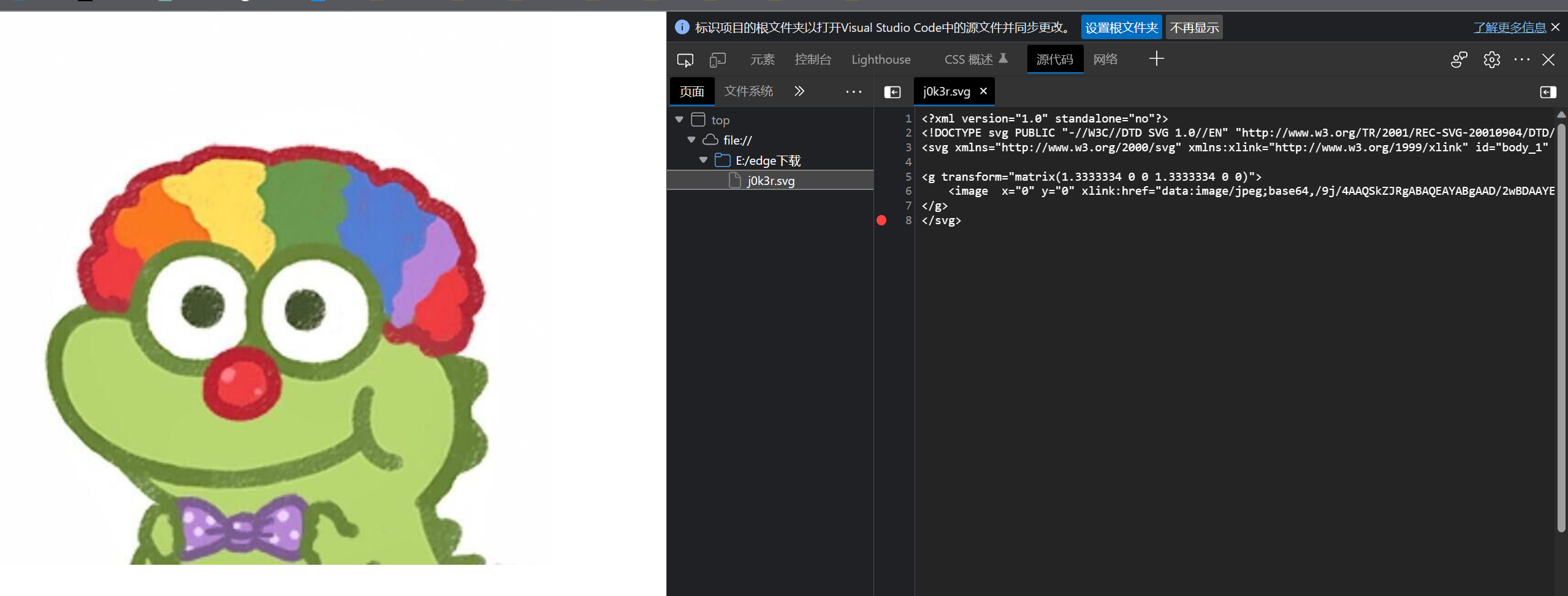The width and height of the screenshot is (1568, 596).
Task: Open DevTools settings gear
Action: click(x=1491, y=59)
